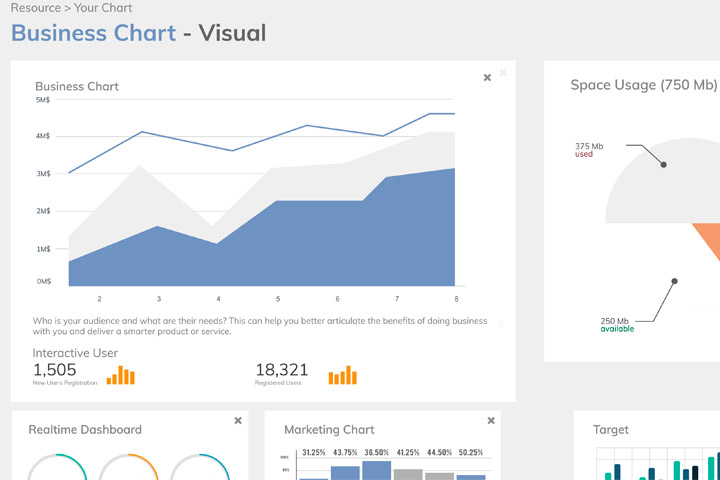
Task: Click the 43.75% marketing bar label
Action: tap(345, 452)
